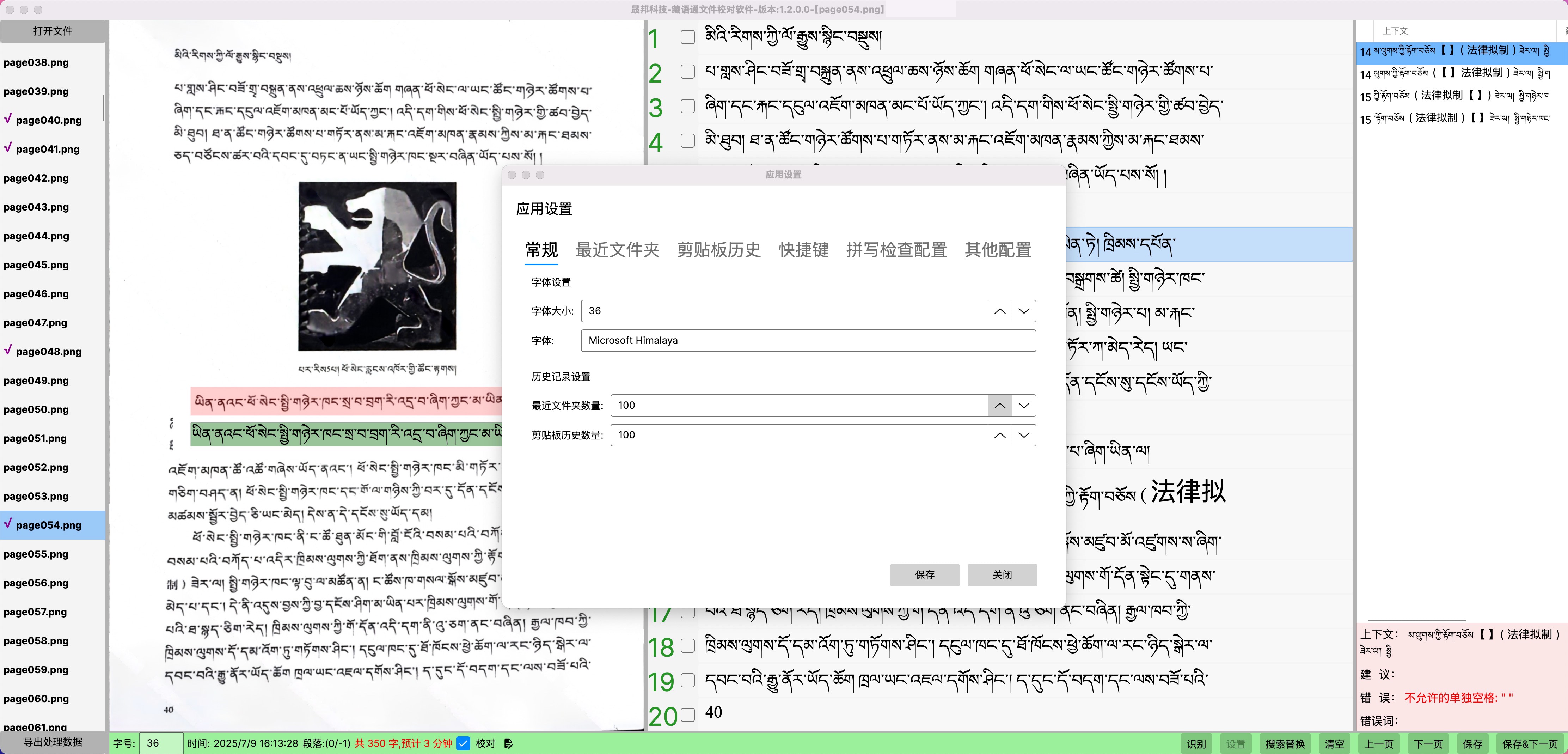Click the edit icon next to 校对
1568x754 pixels.
pyautogui.click(x=508, y=744)
